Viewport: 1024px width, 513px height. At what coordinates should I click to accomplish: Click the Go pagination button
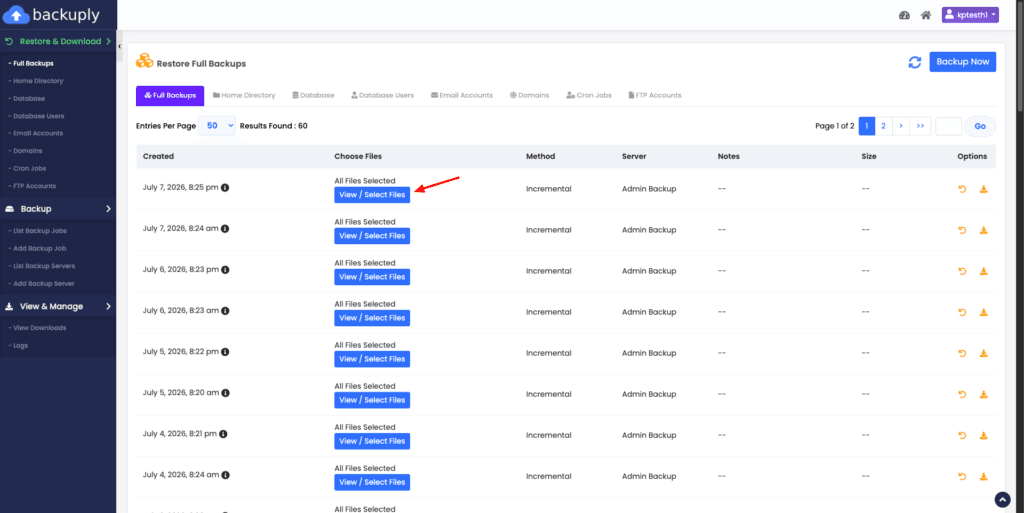click(980, 126)
